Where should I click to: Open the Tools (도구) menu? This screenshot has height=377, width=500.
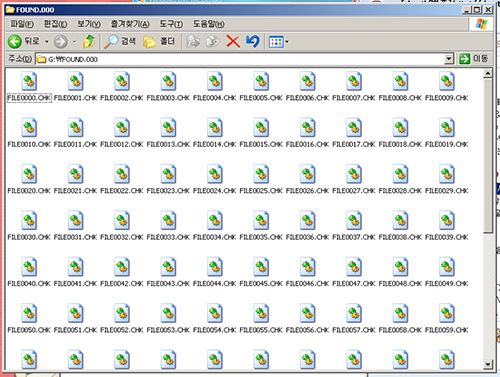[171, 24]
